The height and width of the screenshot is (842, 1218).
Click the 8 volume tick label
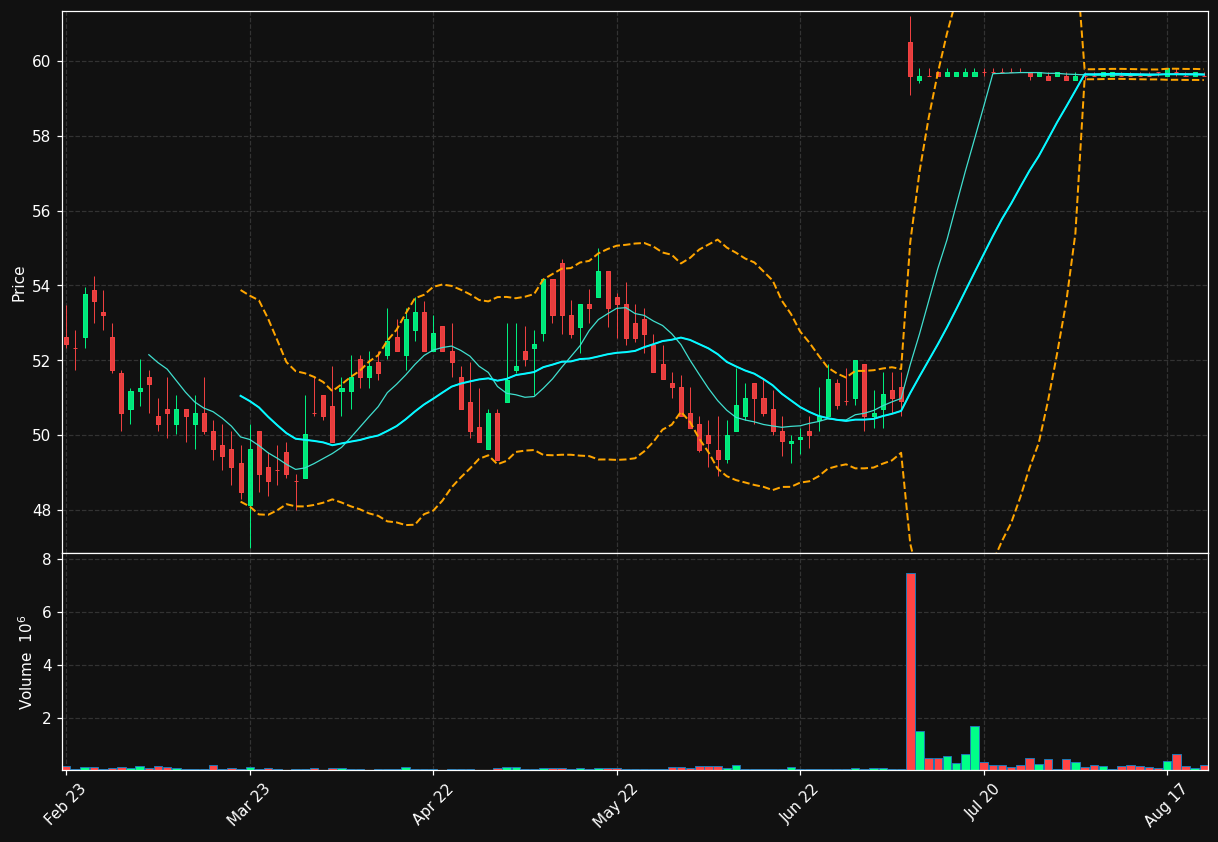point(47,559)
